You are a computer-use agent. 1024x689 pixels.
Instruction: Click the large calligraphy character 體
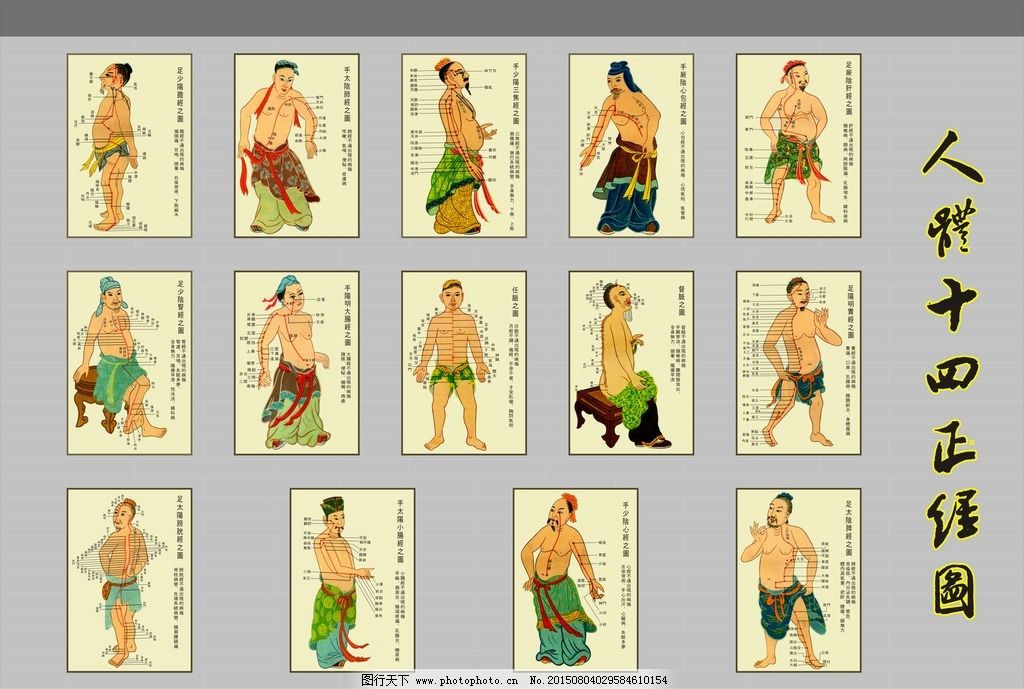click(x=952, y=228)
